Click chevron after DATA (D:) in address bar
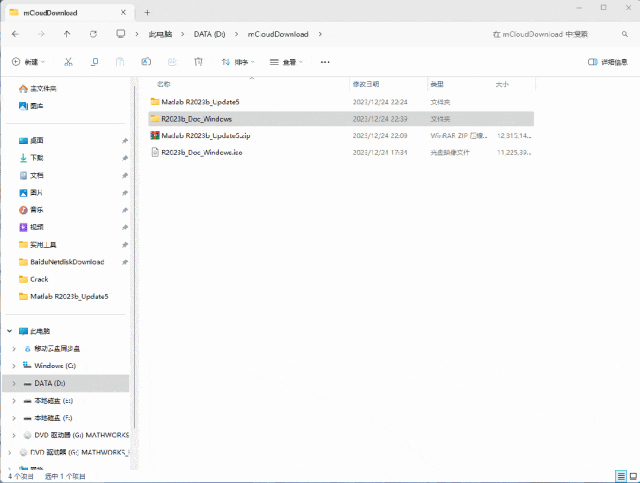 click(x=236, y=34)
